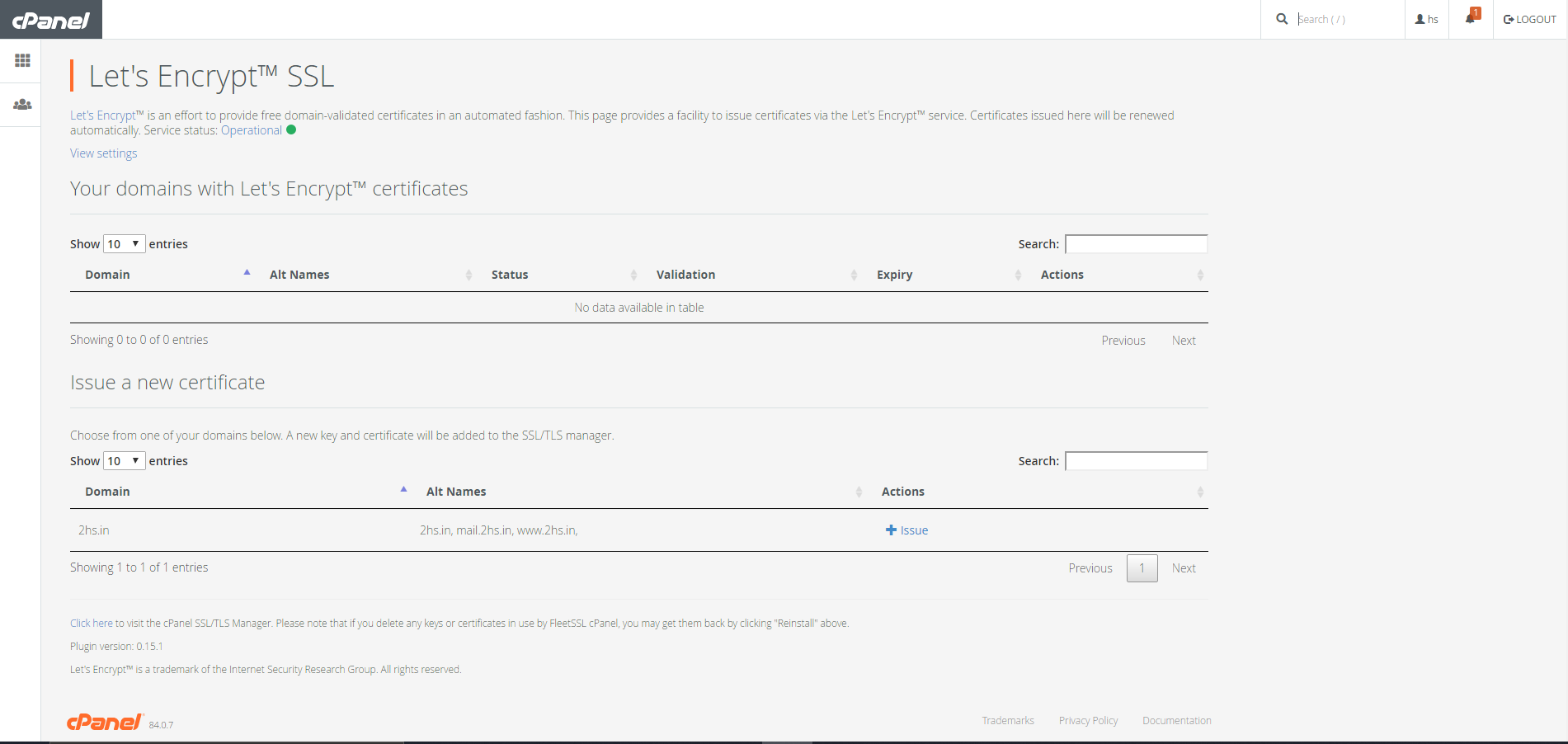Open the Trademarks footer link
The image size is (1568, 744).
pos(1008,721)
